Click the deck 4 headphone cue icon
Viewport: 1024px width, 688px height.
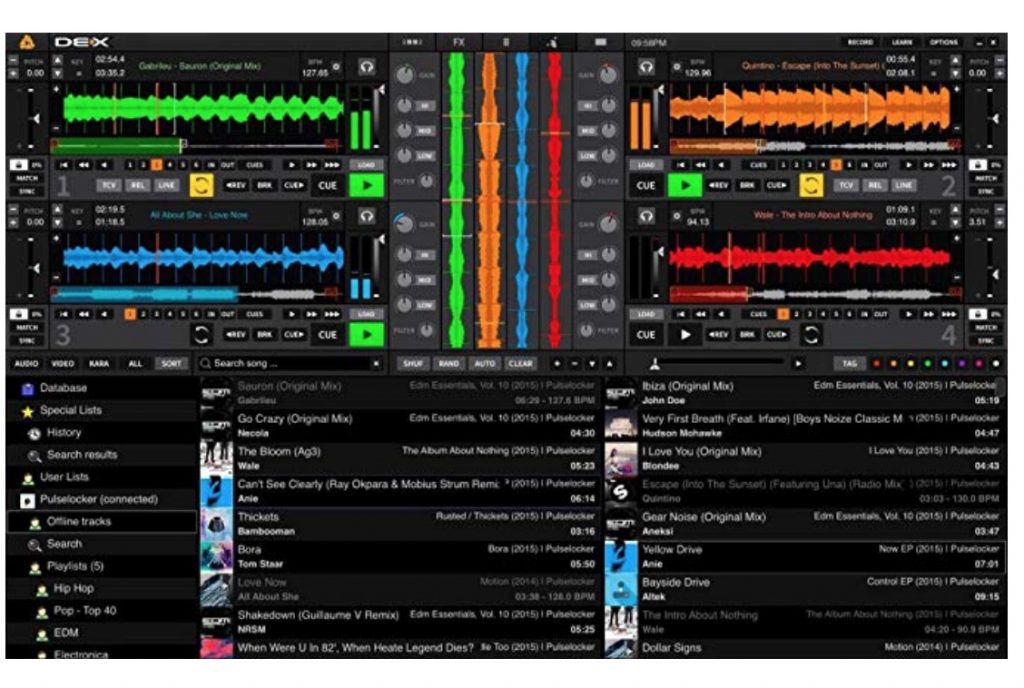[647, 216]
